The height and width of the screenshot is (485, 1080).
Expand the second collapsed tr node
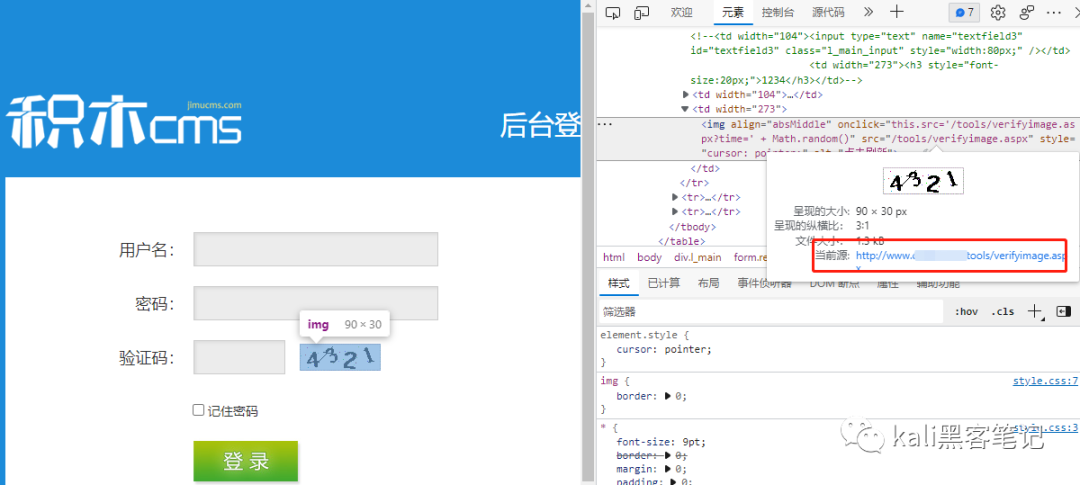coord(675,211)
